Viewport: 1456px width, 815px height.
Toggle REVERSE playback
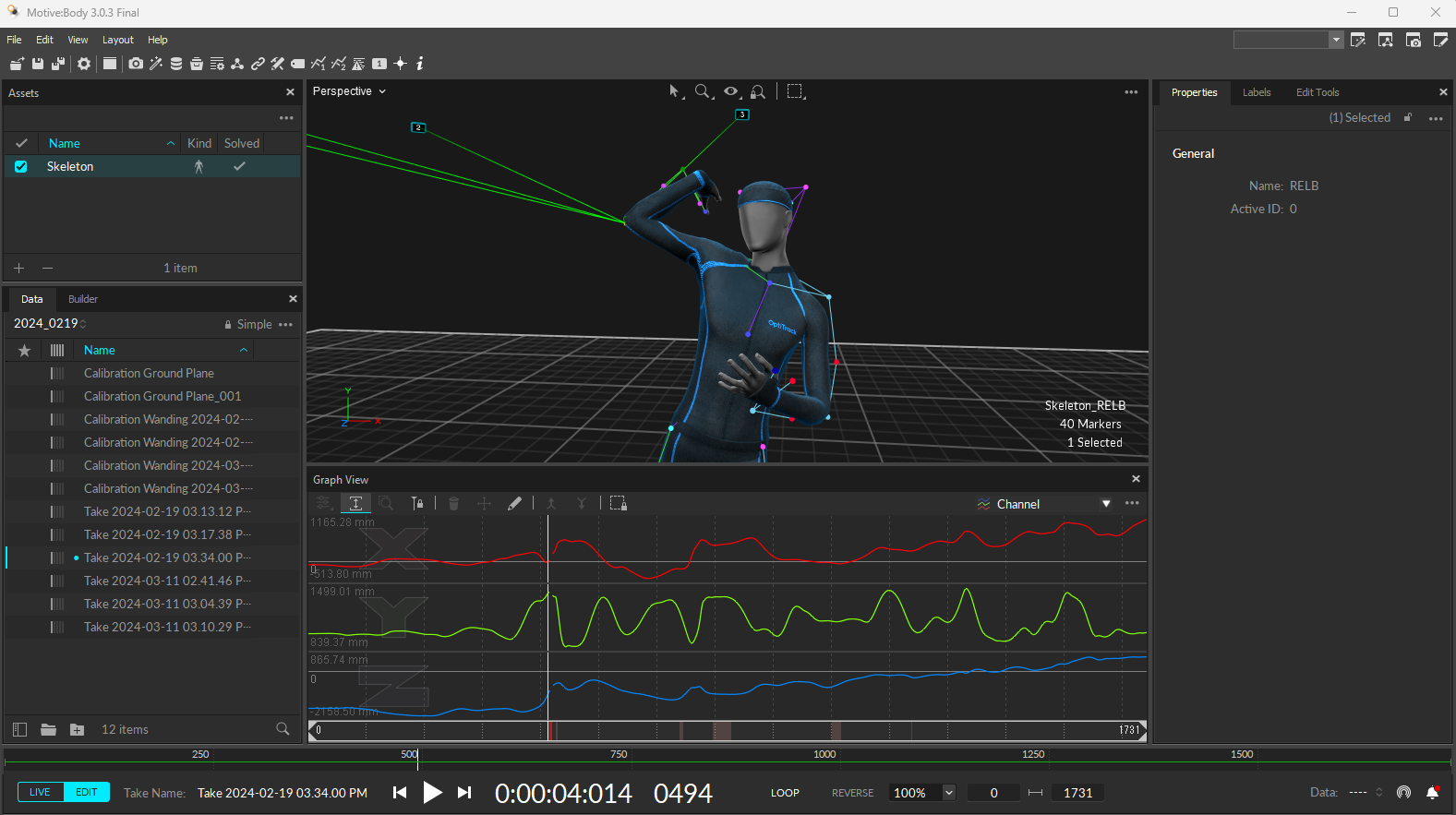coord(852,793)
